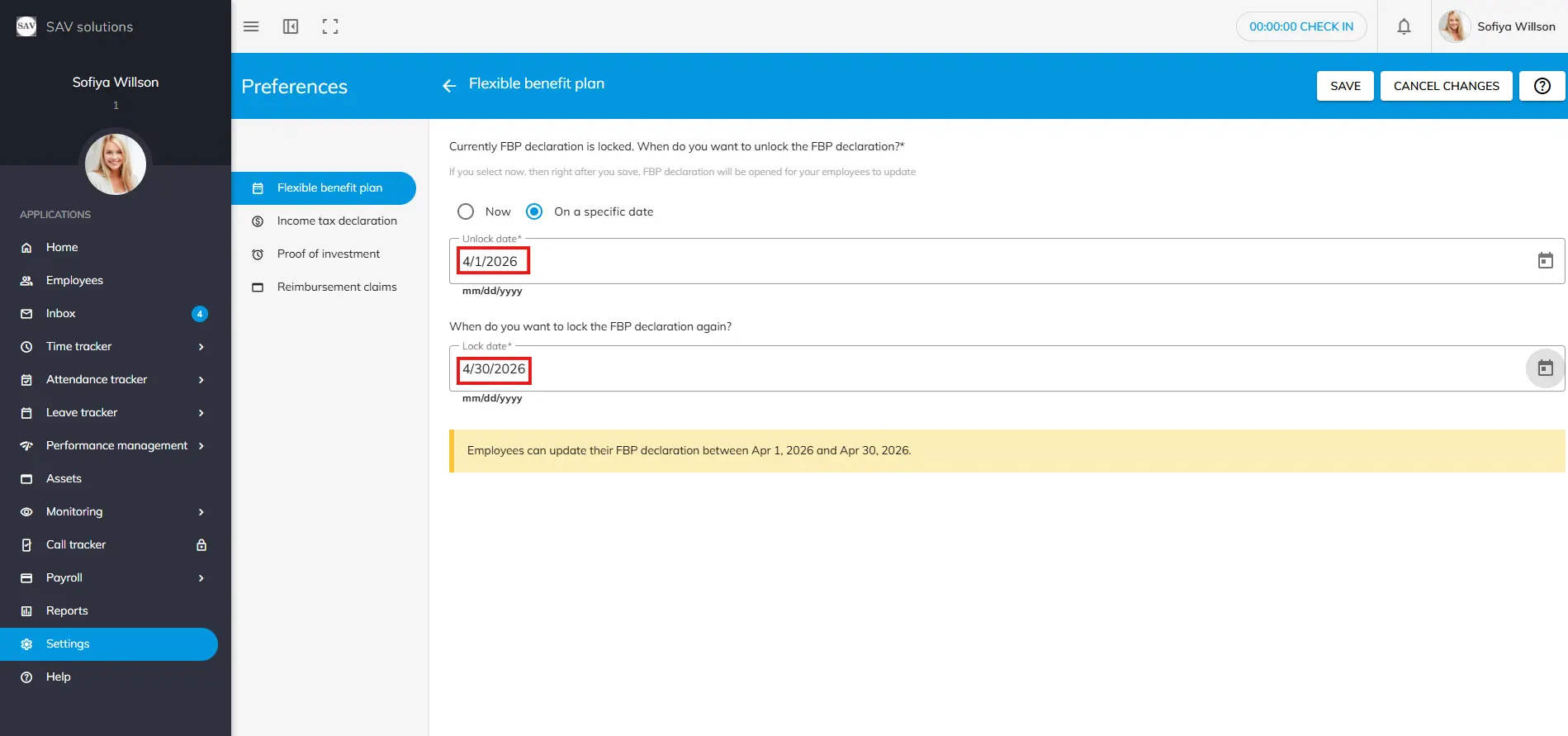
Task: Enter fullscreen mode via the expand icon
Action: (330, 26)
